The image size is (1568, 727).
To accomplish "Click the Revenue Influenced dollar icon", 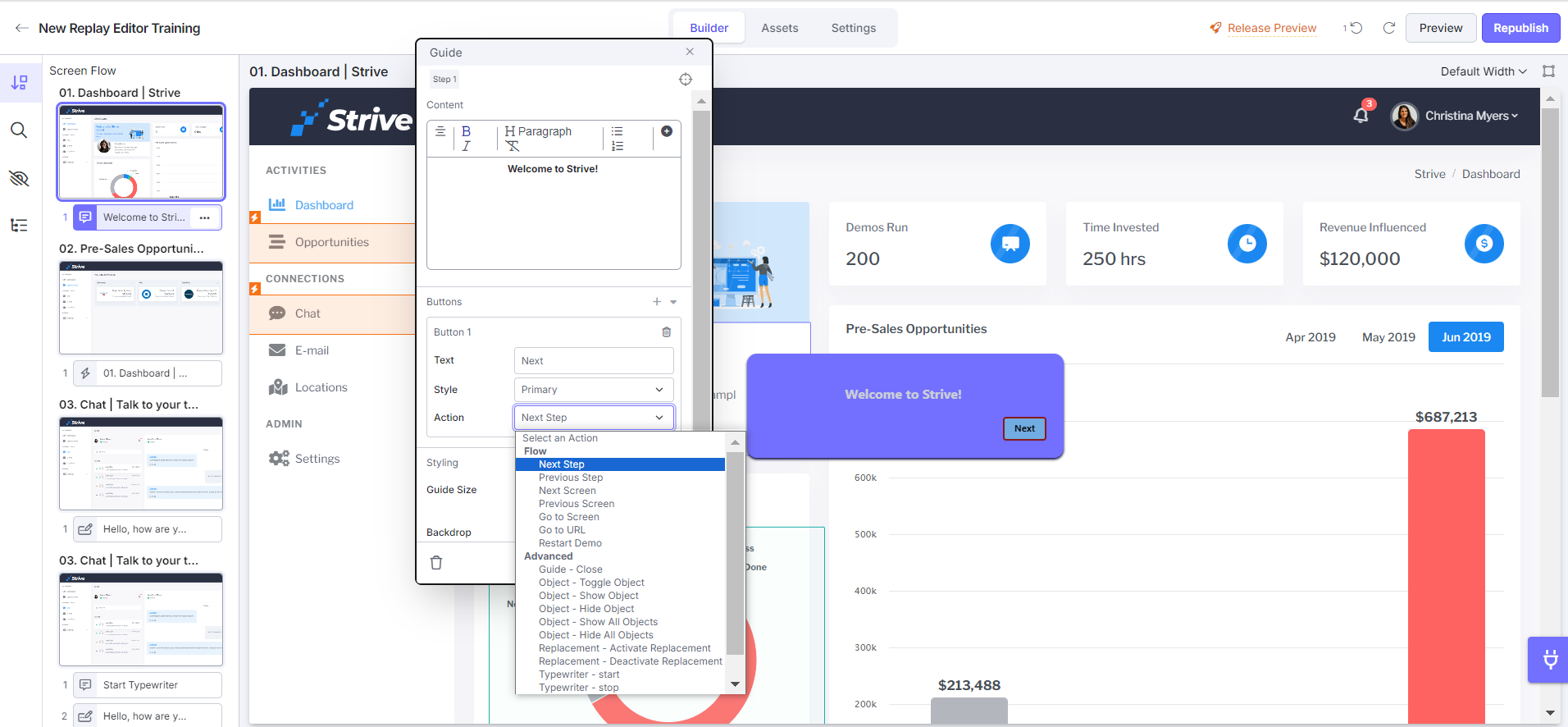I will pos(1484,244).
